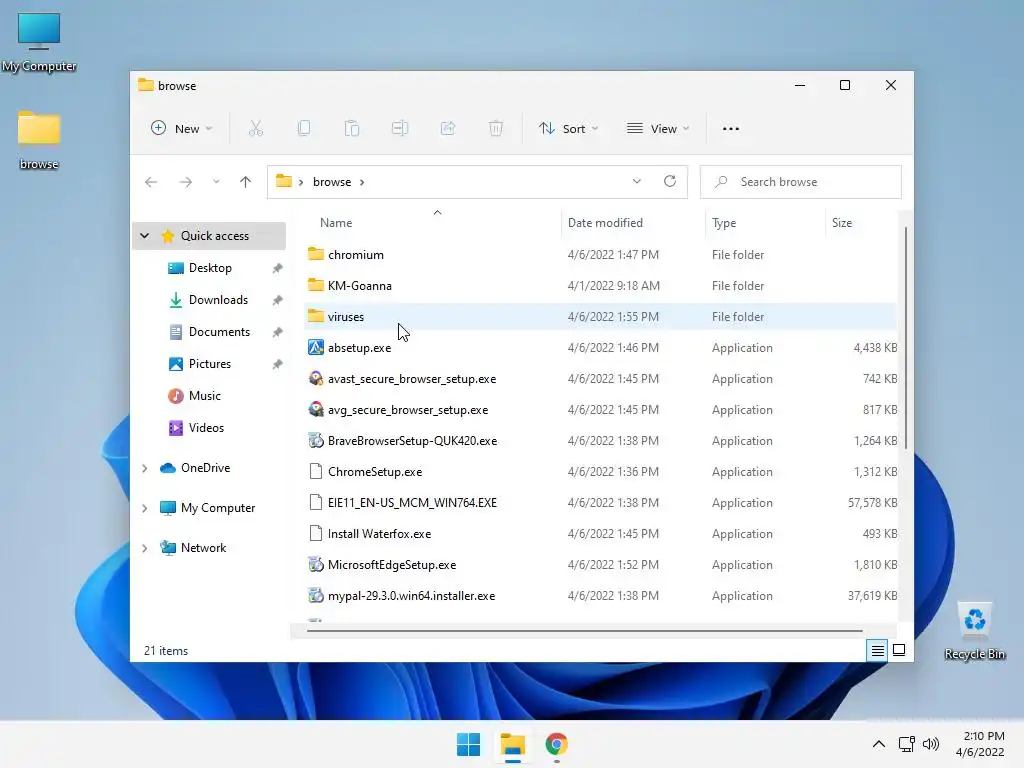Click Chrome icon in taskbar
Screen dimensions: 1024x768
[556, 744]
